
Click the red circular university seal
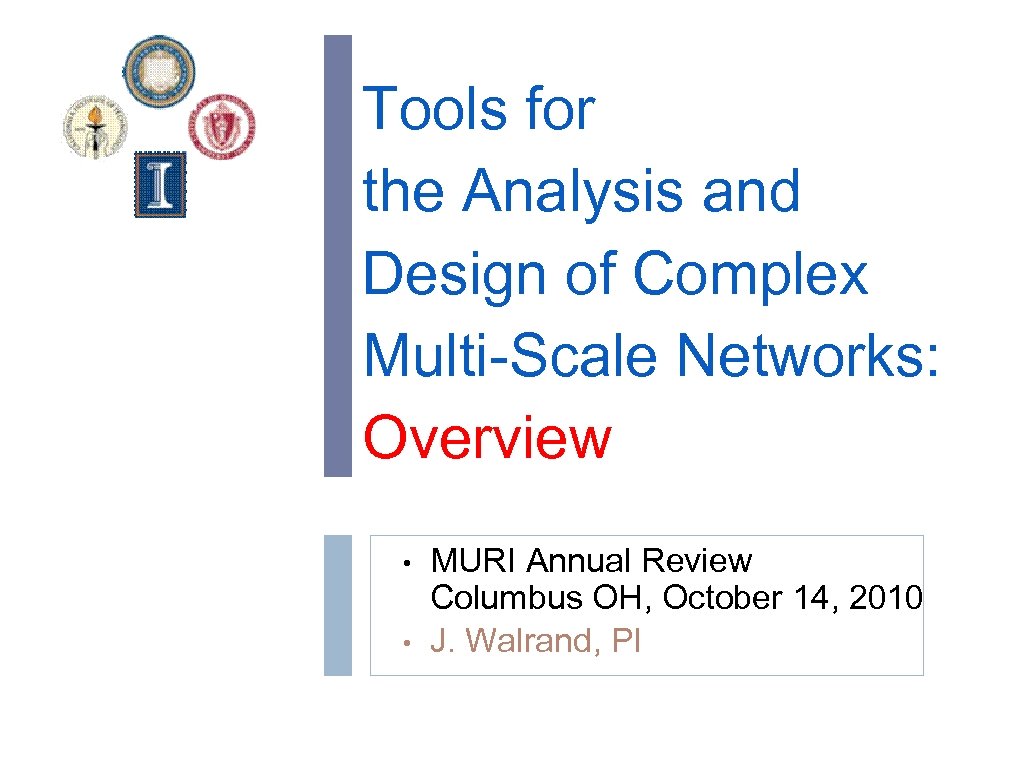point(223,126)
